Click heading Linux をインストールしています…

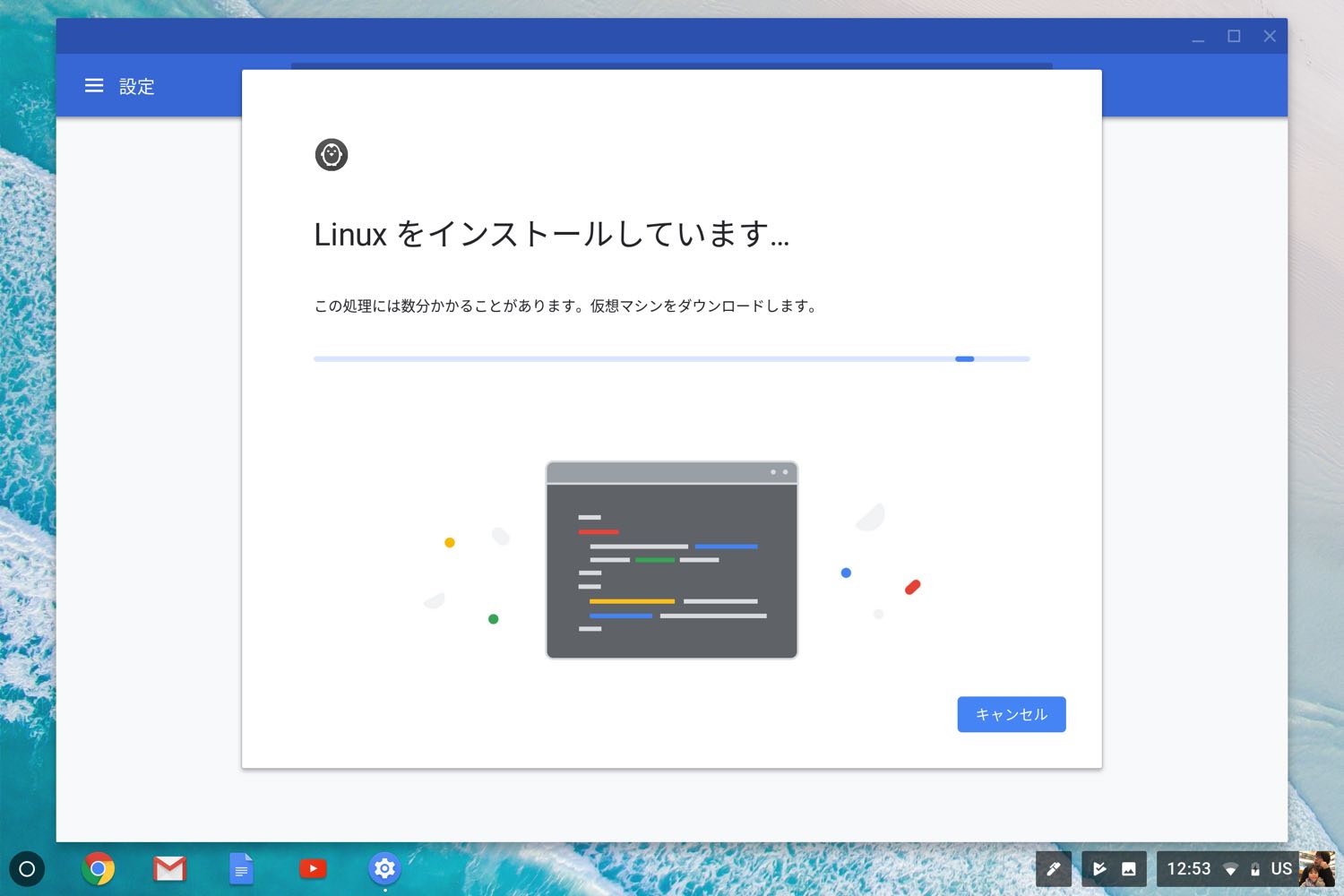click(x=552, y=234)
